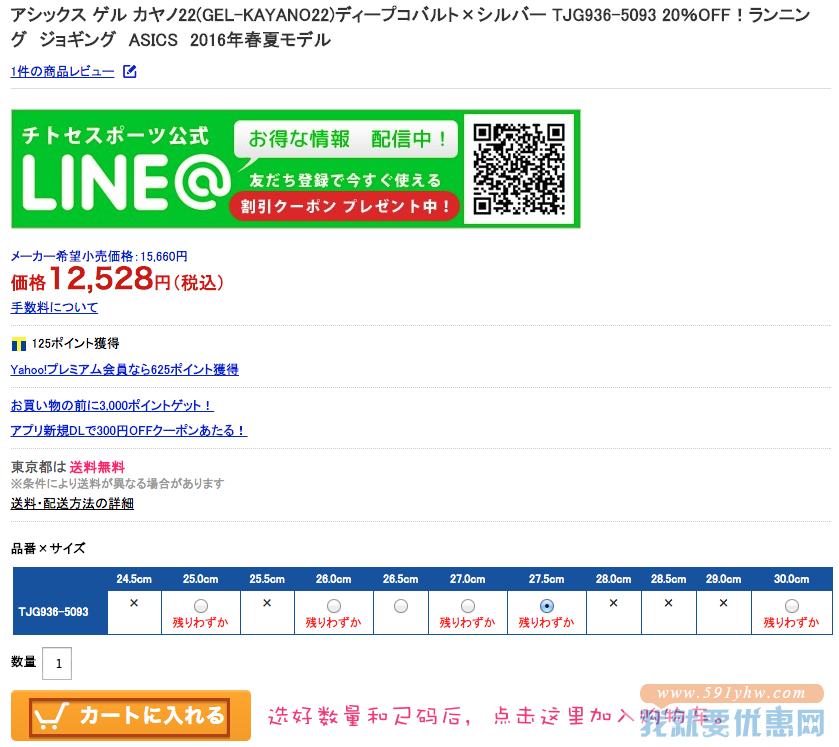This screenshot has width=839, height=747.
Task: Click the 残りわずか text under 30.0cm
Action: 791,622
